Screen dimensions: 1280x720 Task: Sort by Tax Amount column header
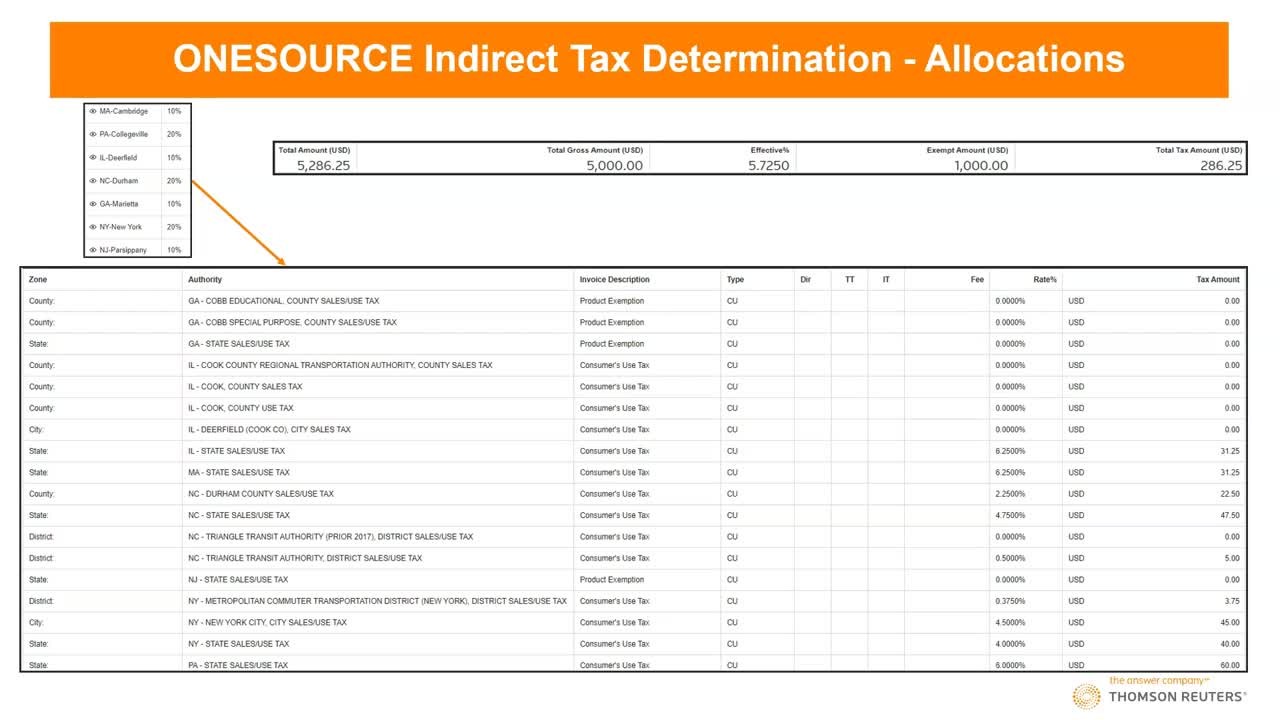tap(1217, 280)
